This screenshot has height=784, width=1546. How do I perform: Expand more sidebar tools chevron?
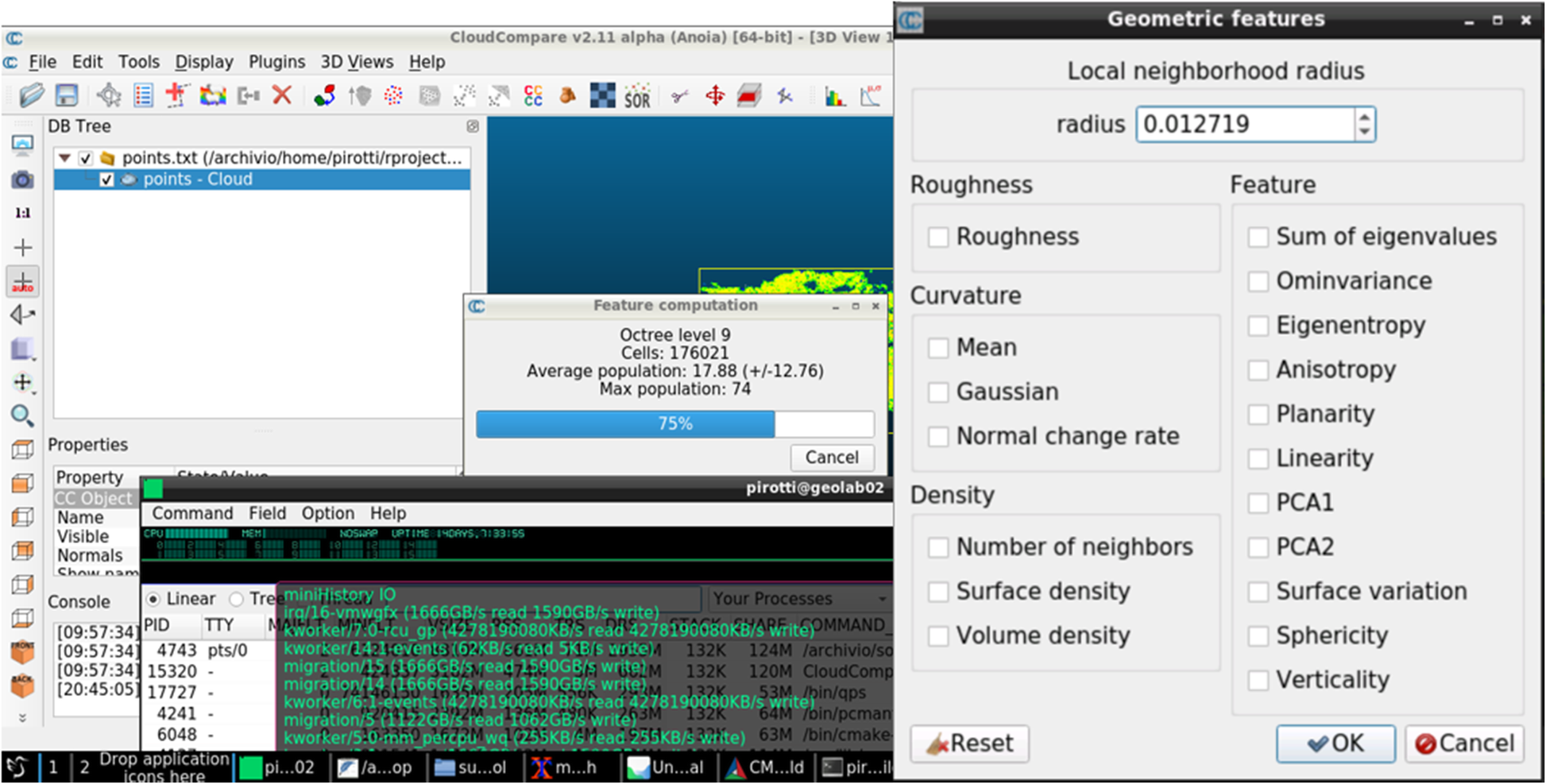pyautogui.click(x=22, y=717)
